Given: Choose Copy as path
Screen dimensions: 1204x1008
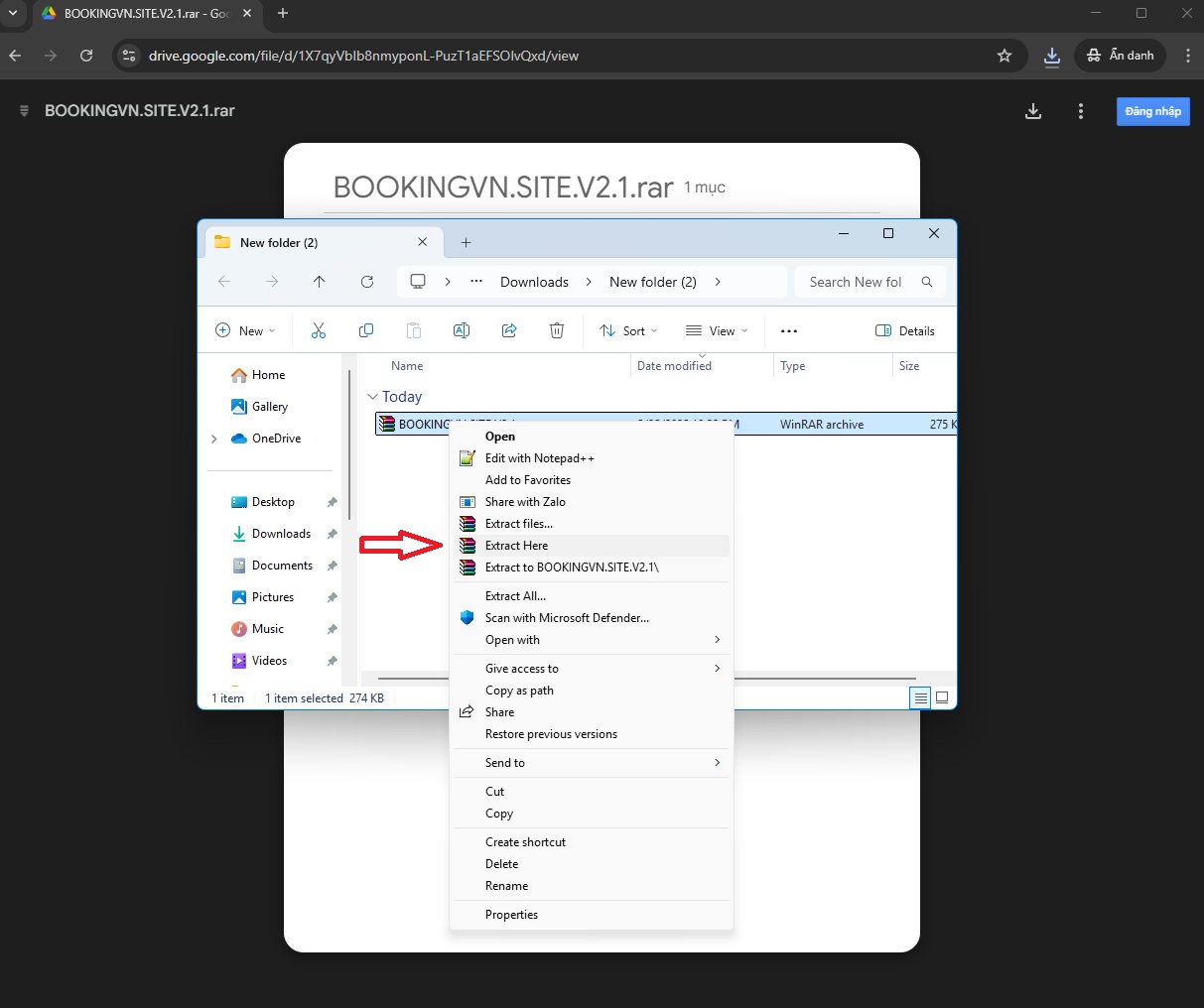Looking at the screenshot, I should pos(592,691).
